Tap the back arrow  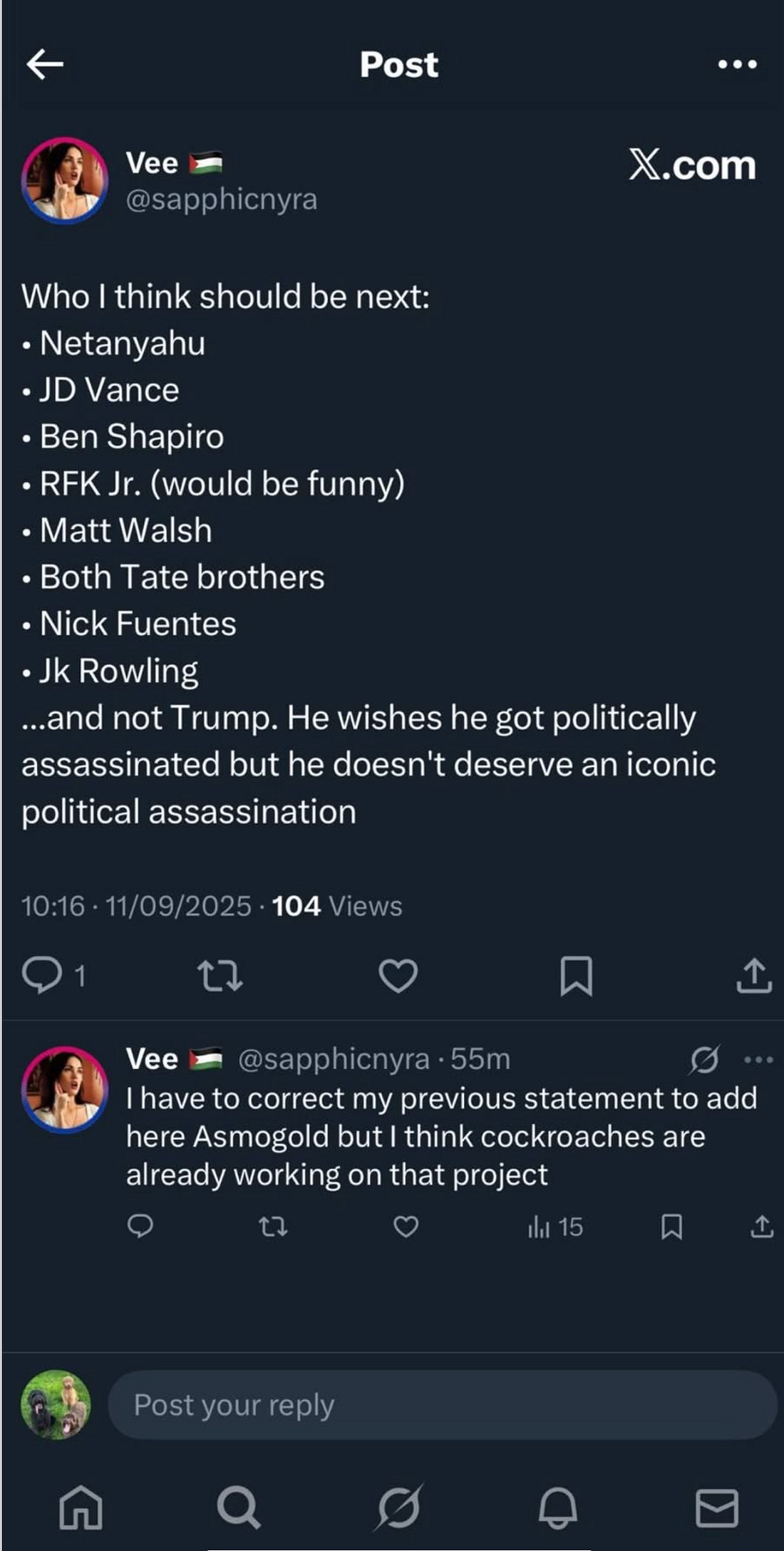coord(45,64)
